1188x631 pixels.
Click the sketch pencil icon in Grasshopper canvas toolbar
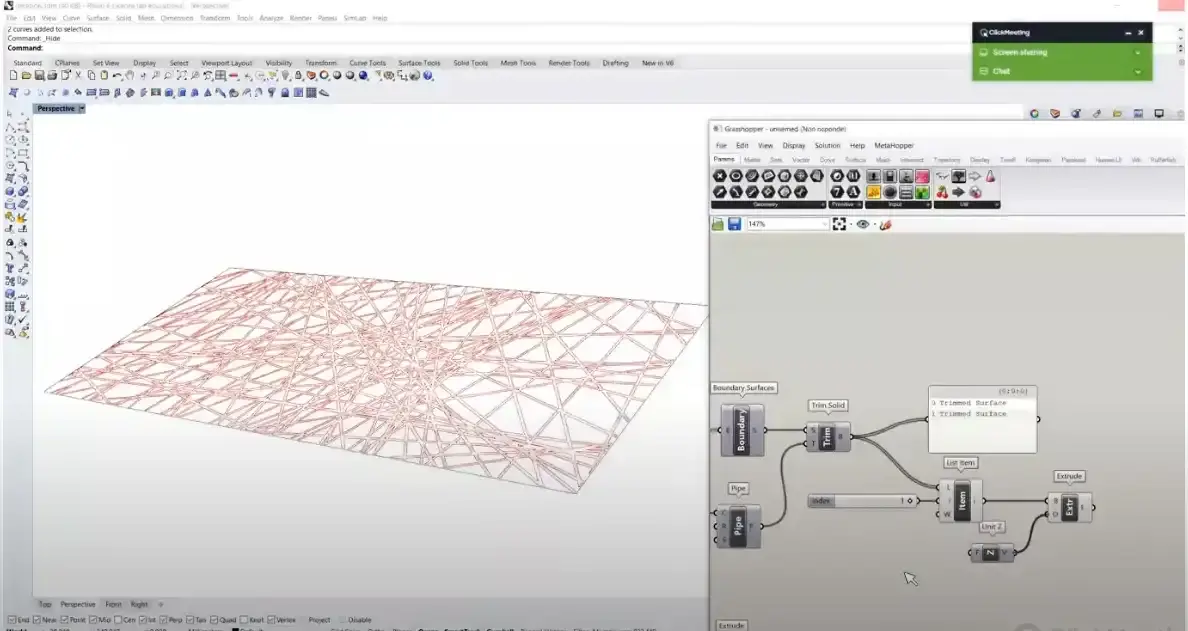point(885,224)
